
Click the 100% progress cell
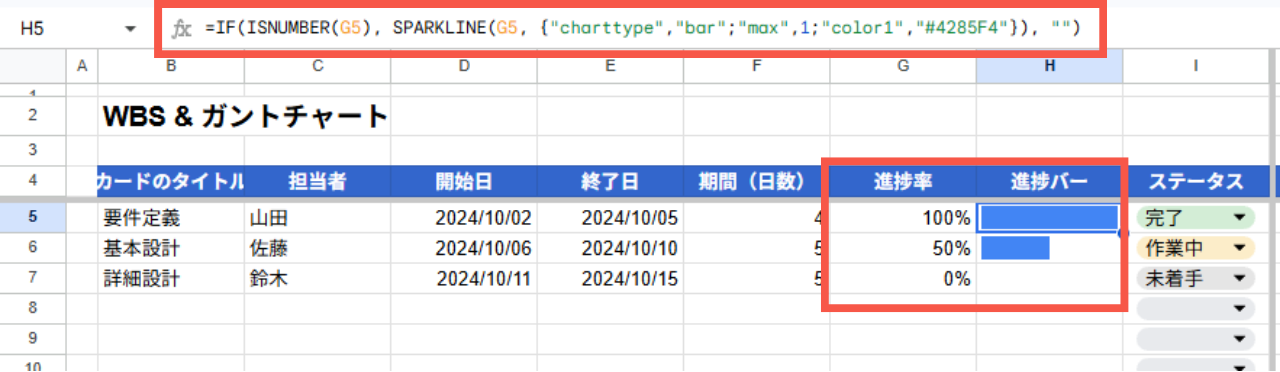point(903,217)
